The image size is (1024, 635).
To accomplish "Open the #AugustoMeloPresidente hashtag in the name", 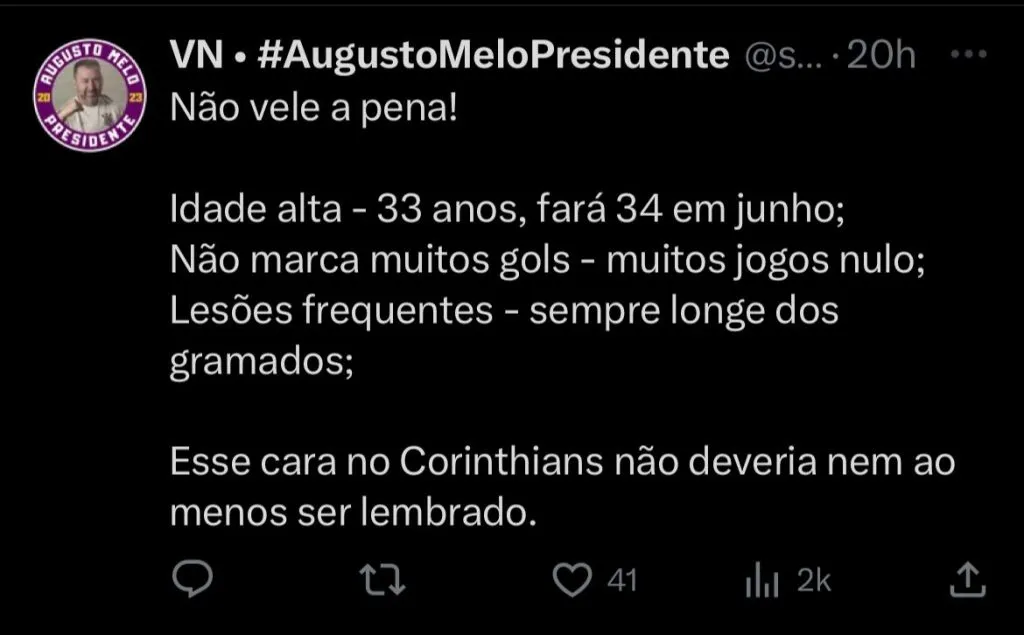I will click(x=493, y=56).
